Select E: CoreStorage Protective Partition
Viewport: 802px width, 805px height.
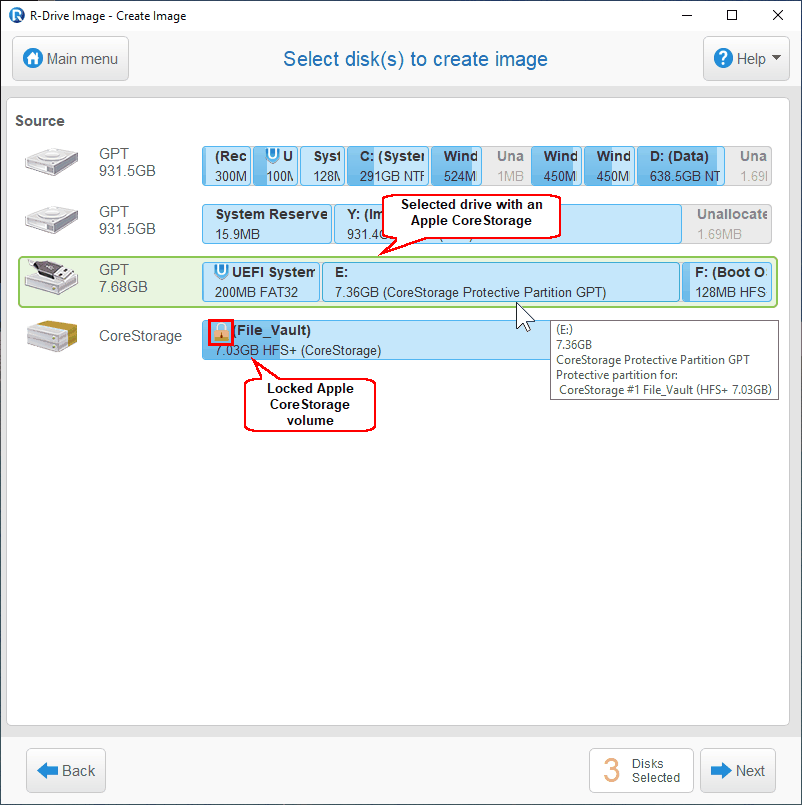click(501, 282)
